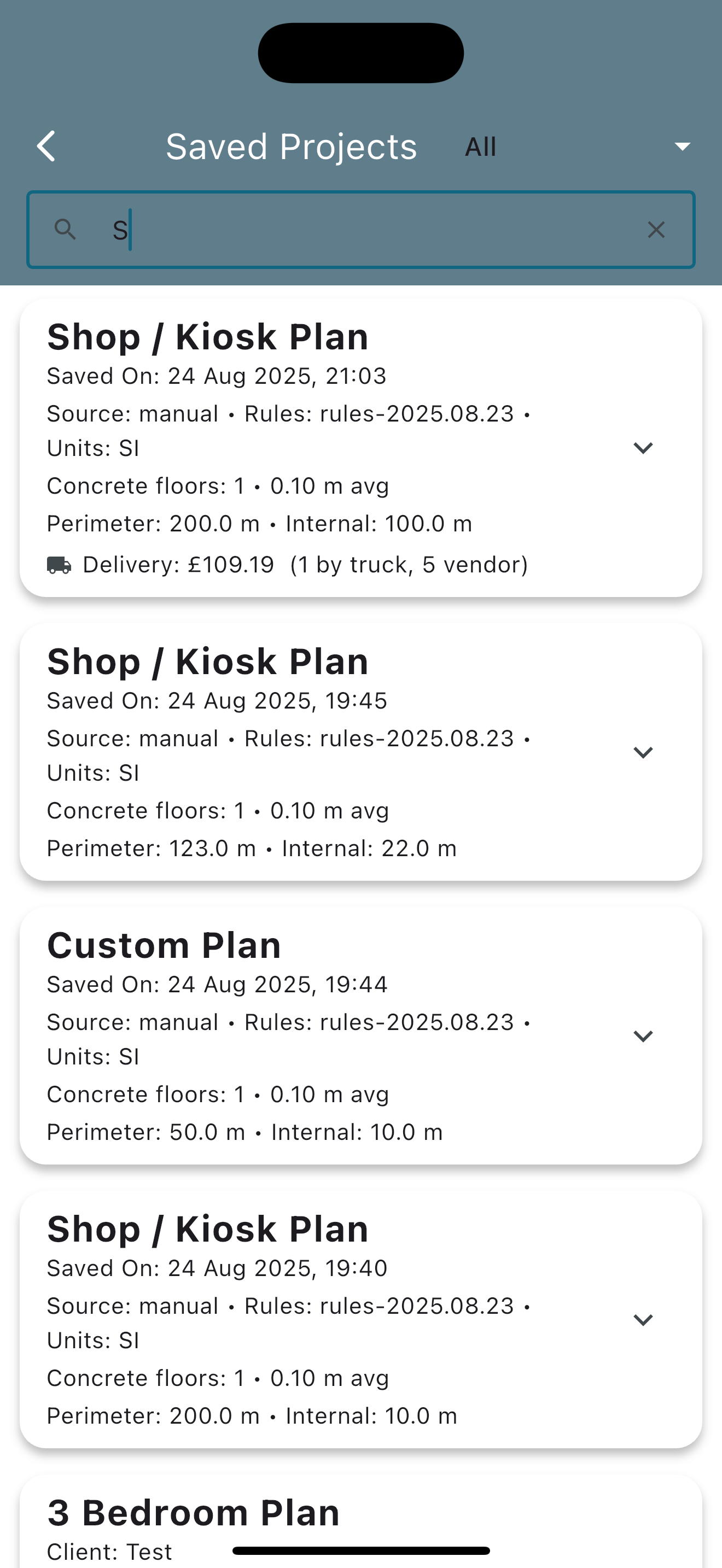722x1568 pixels.
Task: Expand the Custom Plan card chevron
Action: [643, 1036]
